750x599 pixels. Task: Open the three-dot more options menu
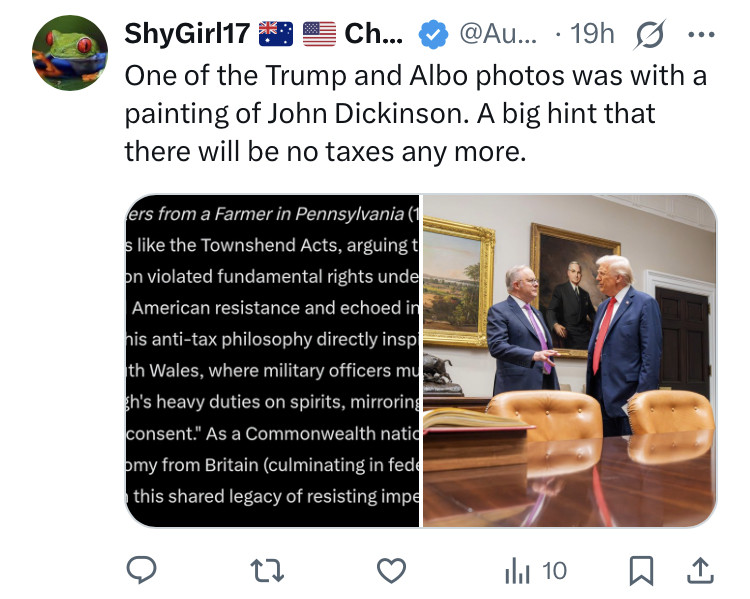[x=701, y=34]
